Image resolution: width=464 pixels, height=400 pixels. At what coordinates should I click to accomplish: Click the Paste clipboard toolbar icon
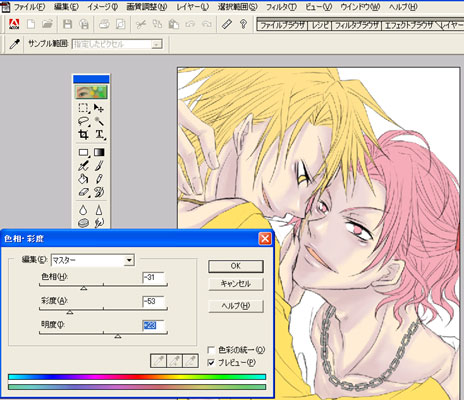pos(173,24)
